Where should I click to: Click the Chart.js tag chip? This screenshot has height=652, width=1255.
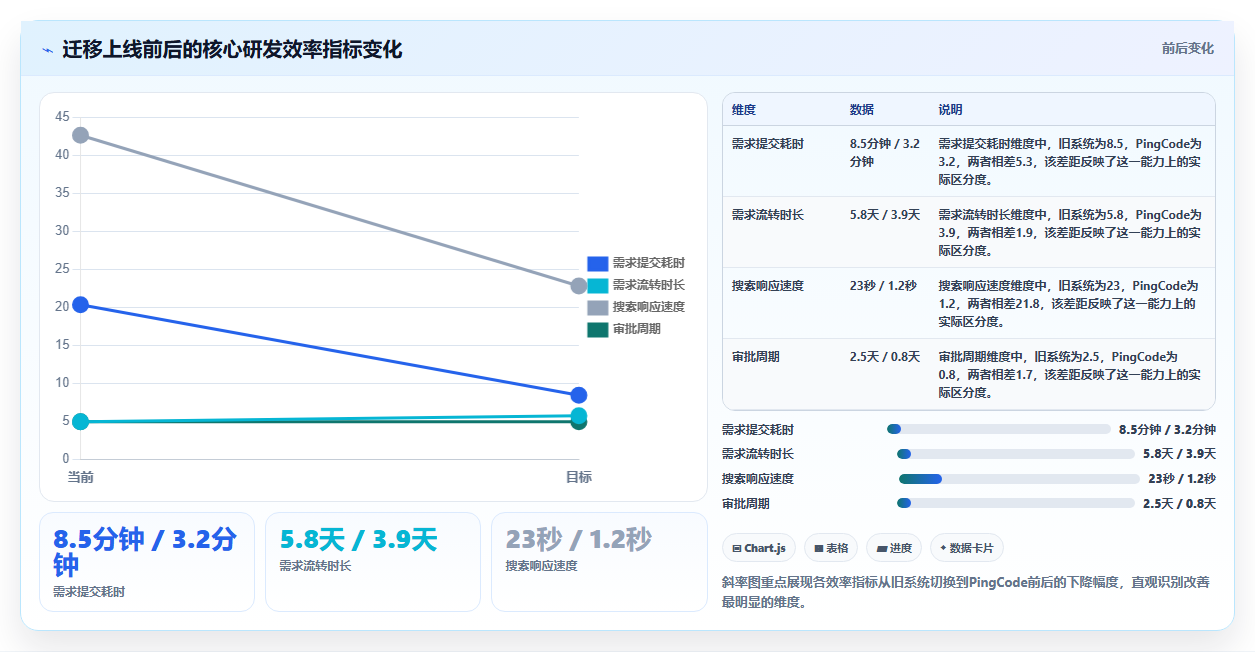point(759,548)
